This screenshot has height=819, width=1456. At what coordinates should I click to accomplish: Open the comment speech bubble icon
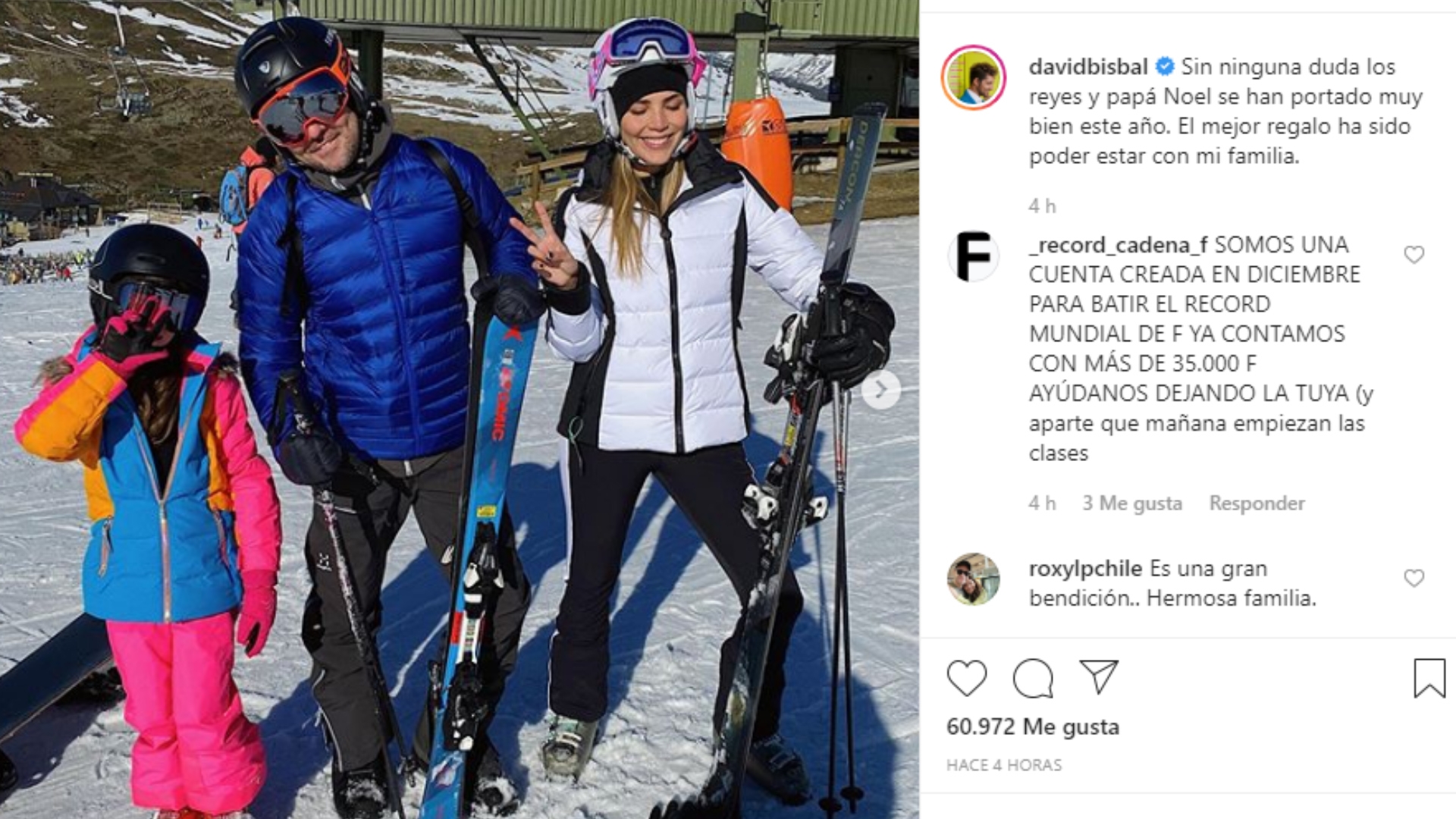point(1033,678)
